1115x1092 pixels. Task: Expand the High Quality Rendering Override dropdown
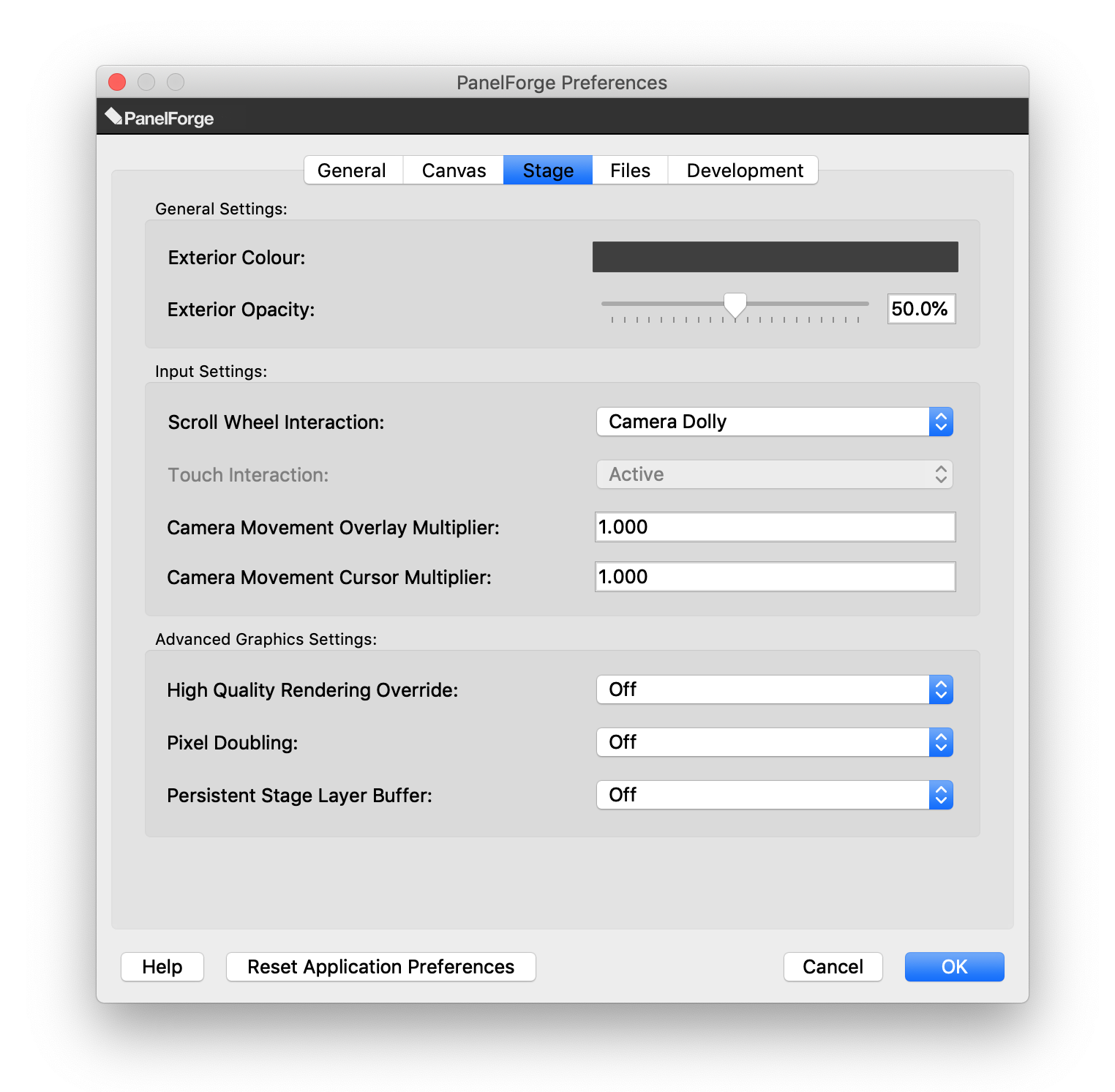774,689
